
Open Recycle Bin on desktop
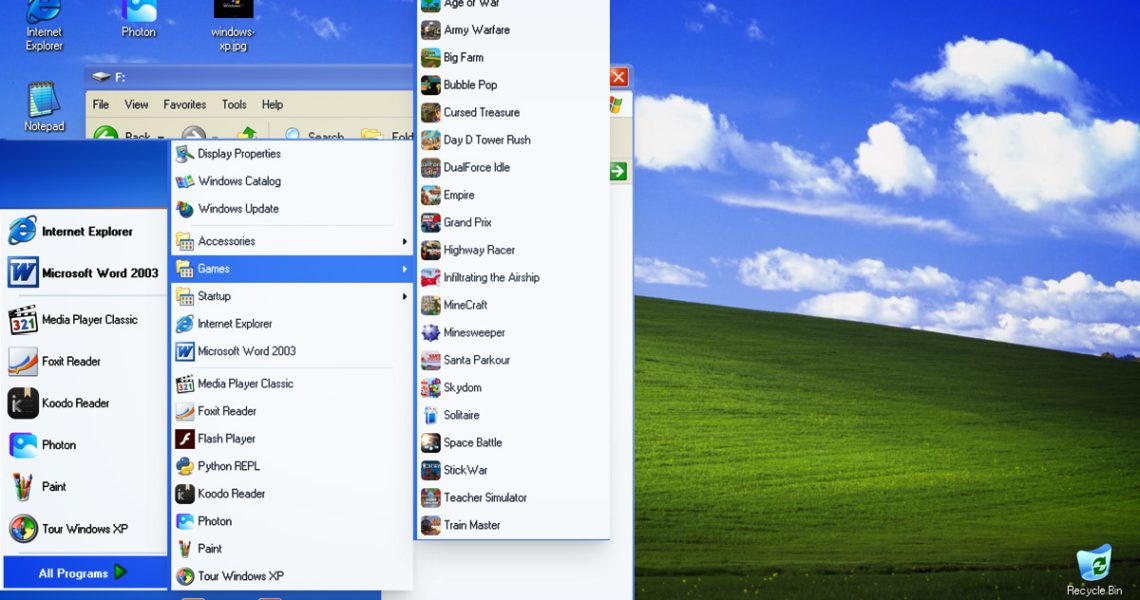point(1093,570)
